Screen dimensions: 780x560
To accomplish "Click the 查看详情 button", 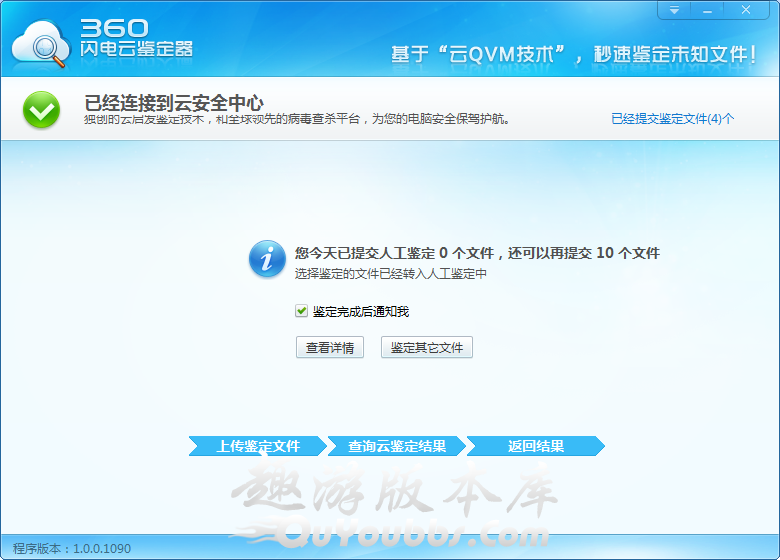I will point(330,347).
